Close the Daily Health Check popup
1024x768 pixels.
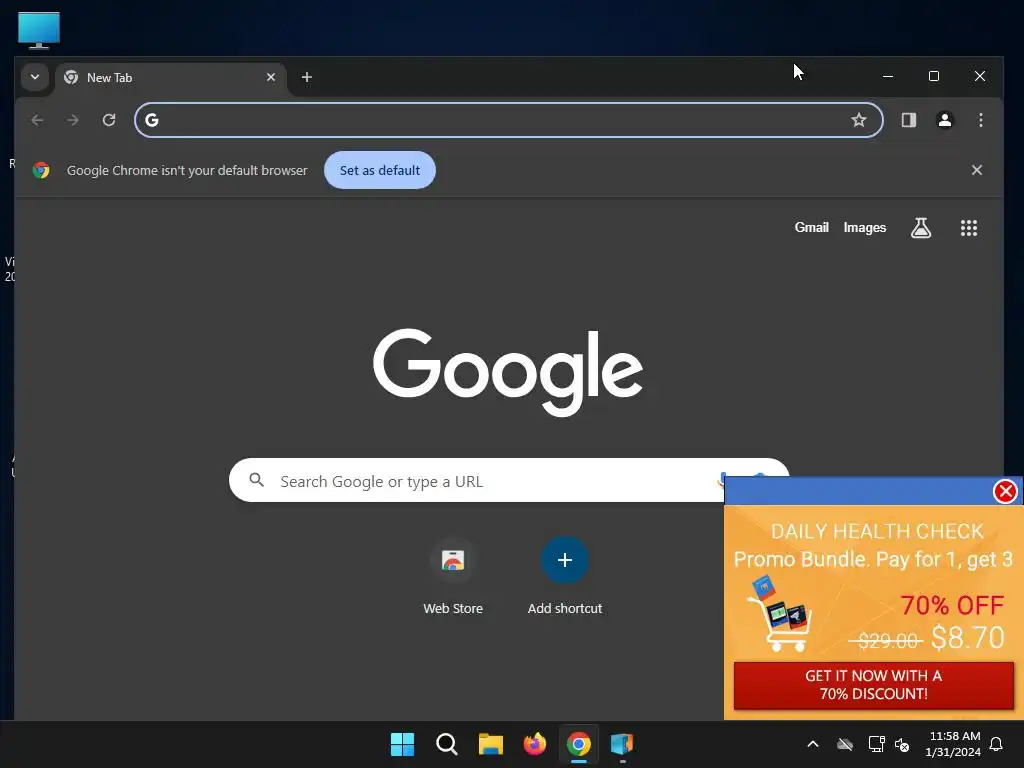1005,491
